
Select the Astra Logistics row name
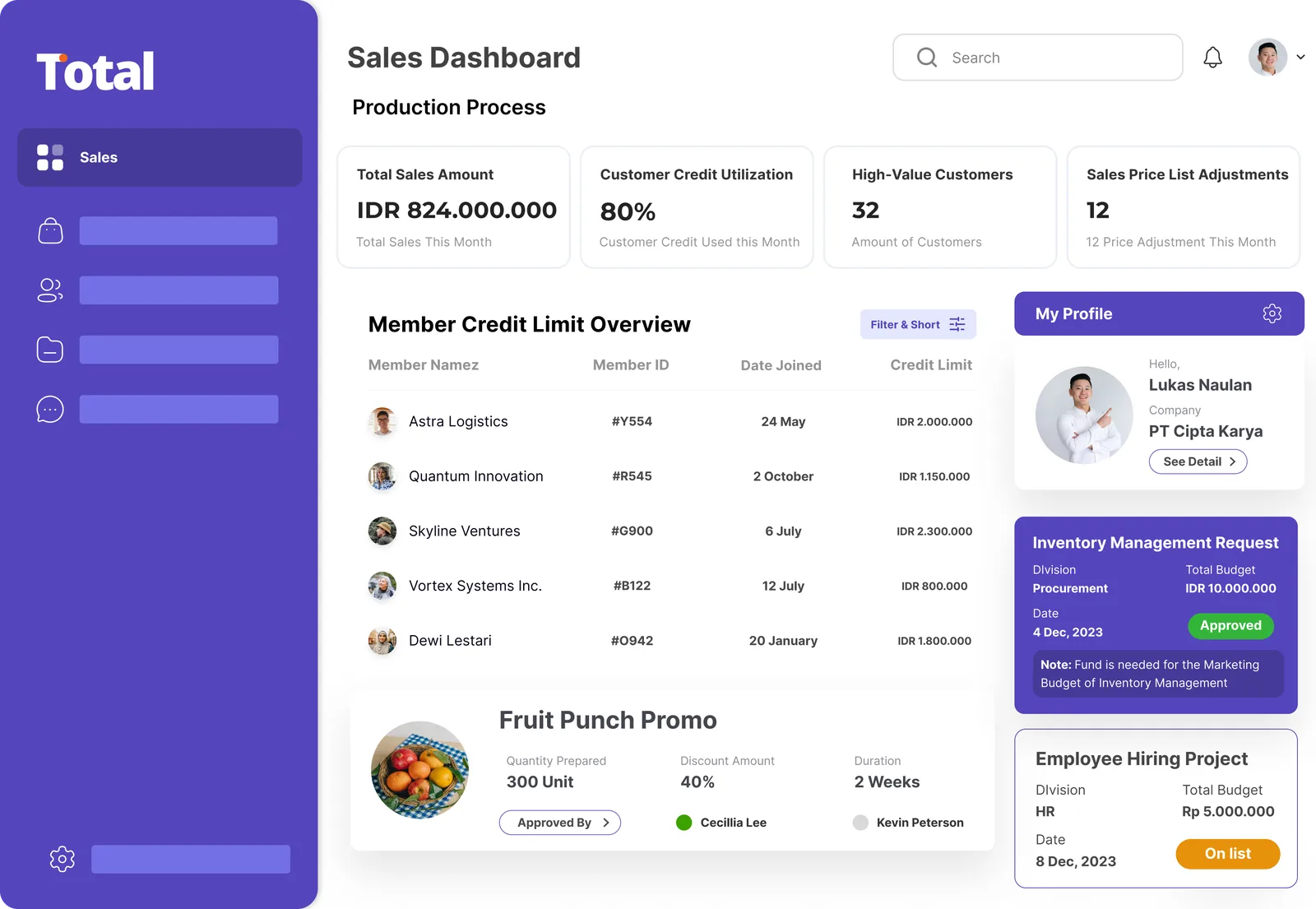[x=458, y=421]
